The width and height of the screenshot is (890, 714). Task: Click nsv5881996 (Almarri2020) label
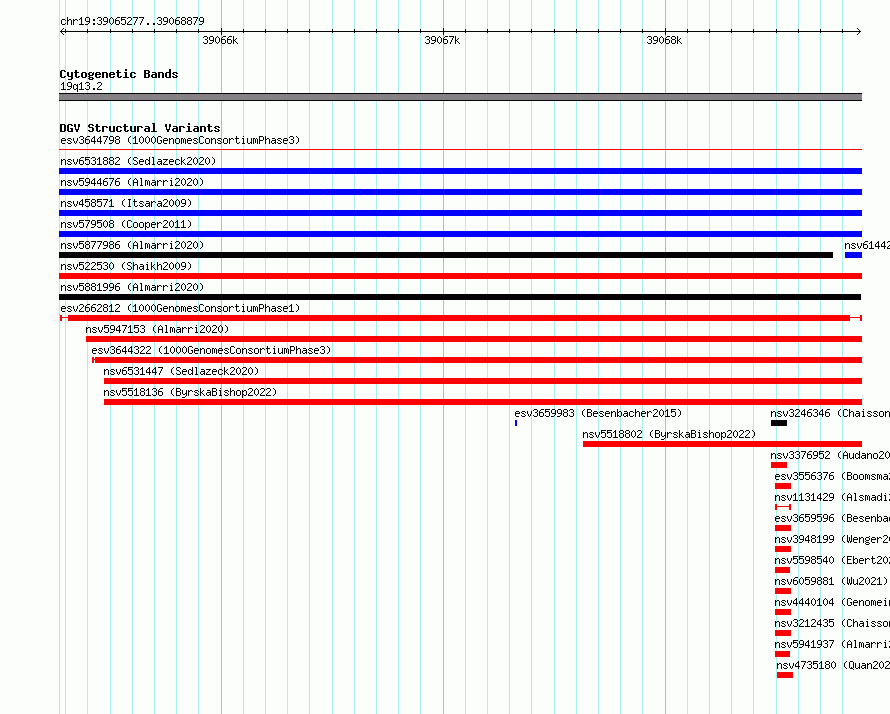click(x=132, y=287)
